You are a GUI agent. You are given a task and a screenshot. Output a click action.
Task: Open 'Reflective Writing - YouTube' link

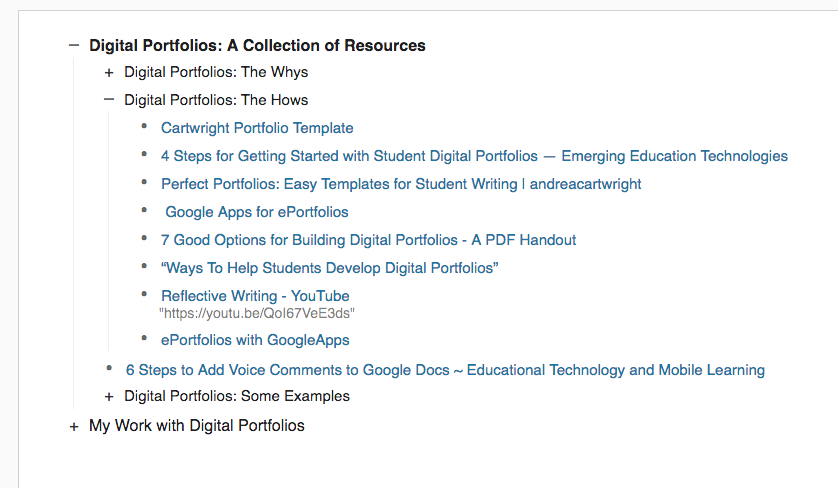pyautogui.click(x=255, y=296)
